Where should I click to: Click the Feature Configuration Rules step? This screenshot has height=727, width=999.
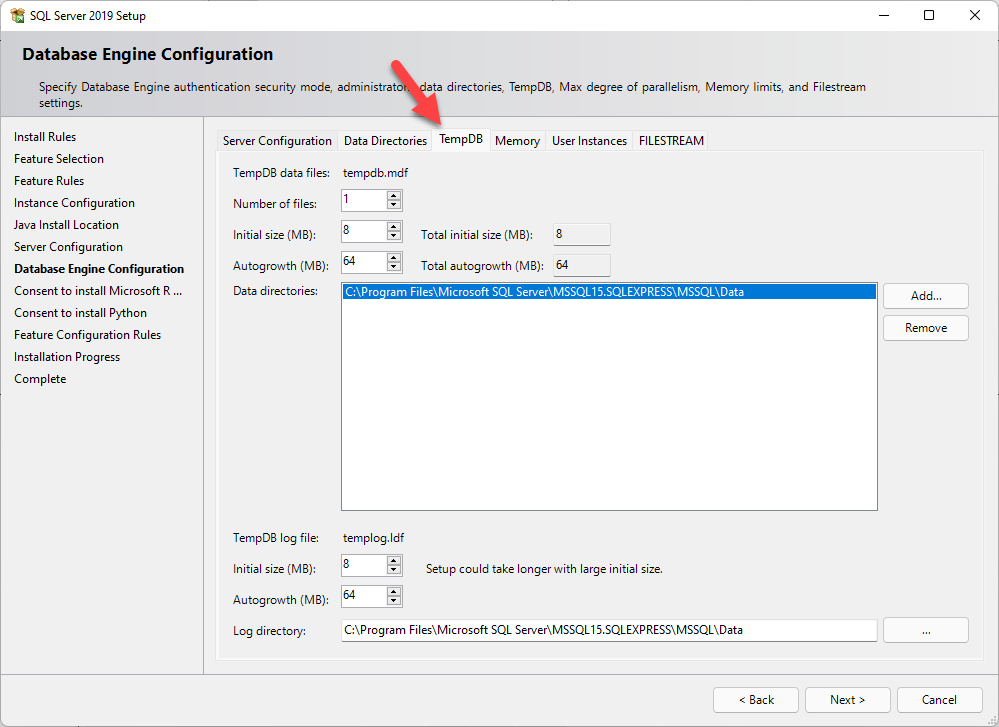click(87, 335)
